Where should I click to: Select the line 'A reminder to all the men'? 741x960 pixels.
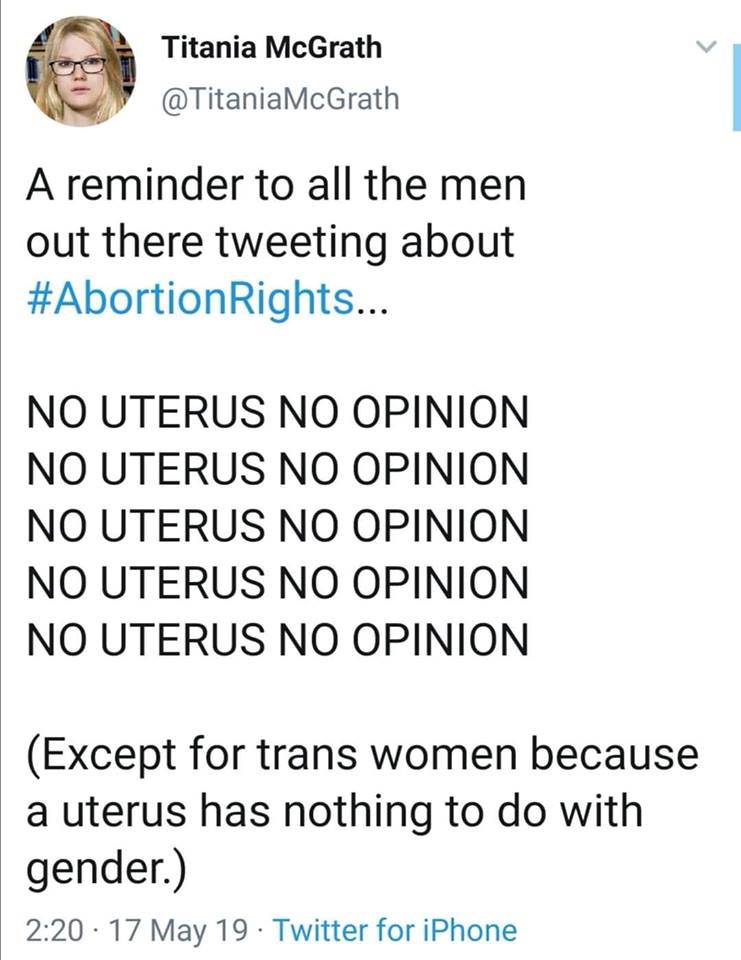click(276, 184)
